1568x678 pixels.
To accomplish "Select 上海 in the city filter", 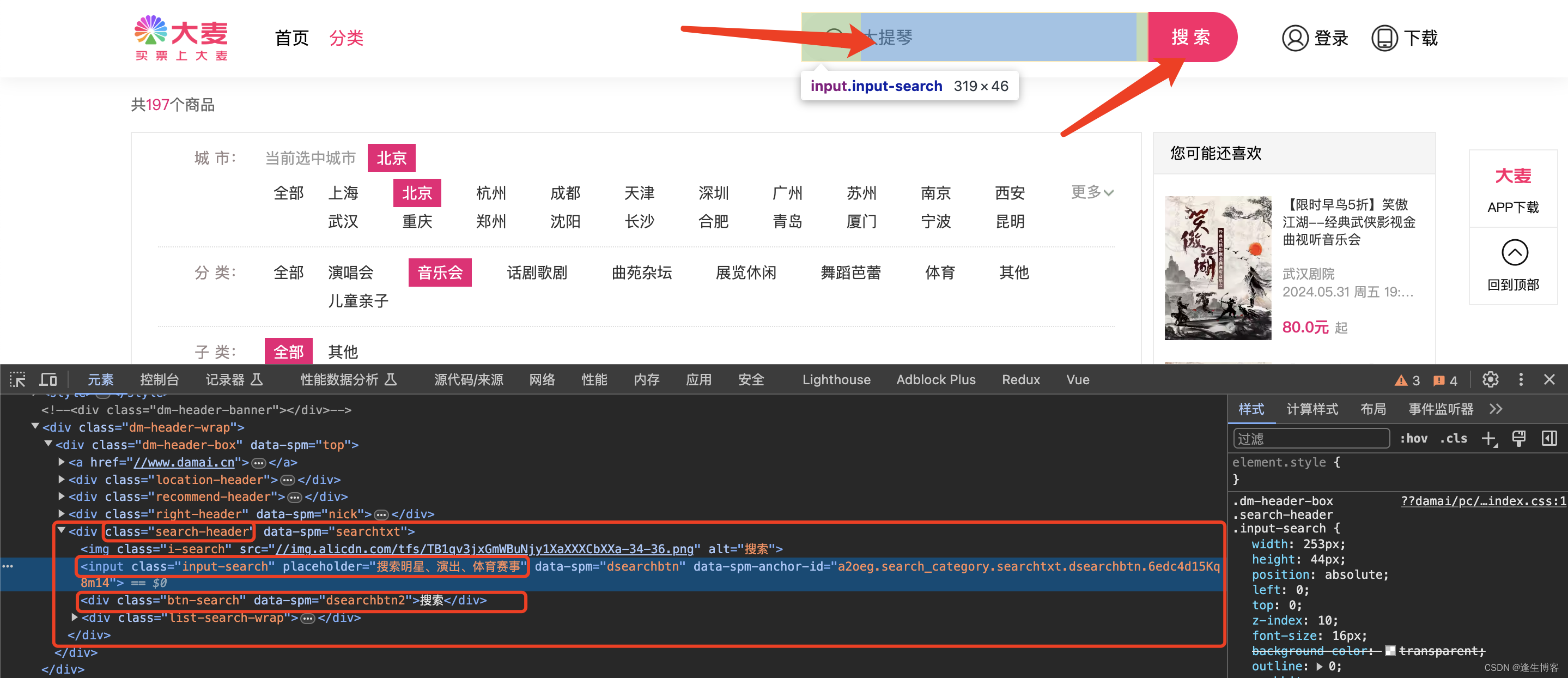I will coord(343,193).
